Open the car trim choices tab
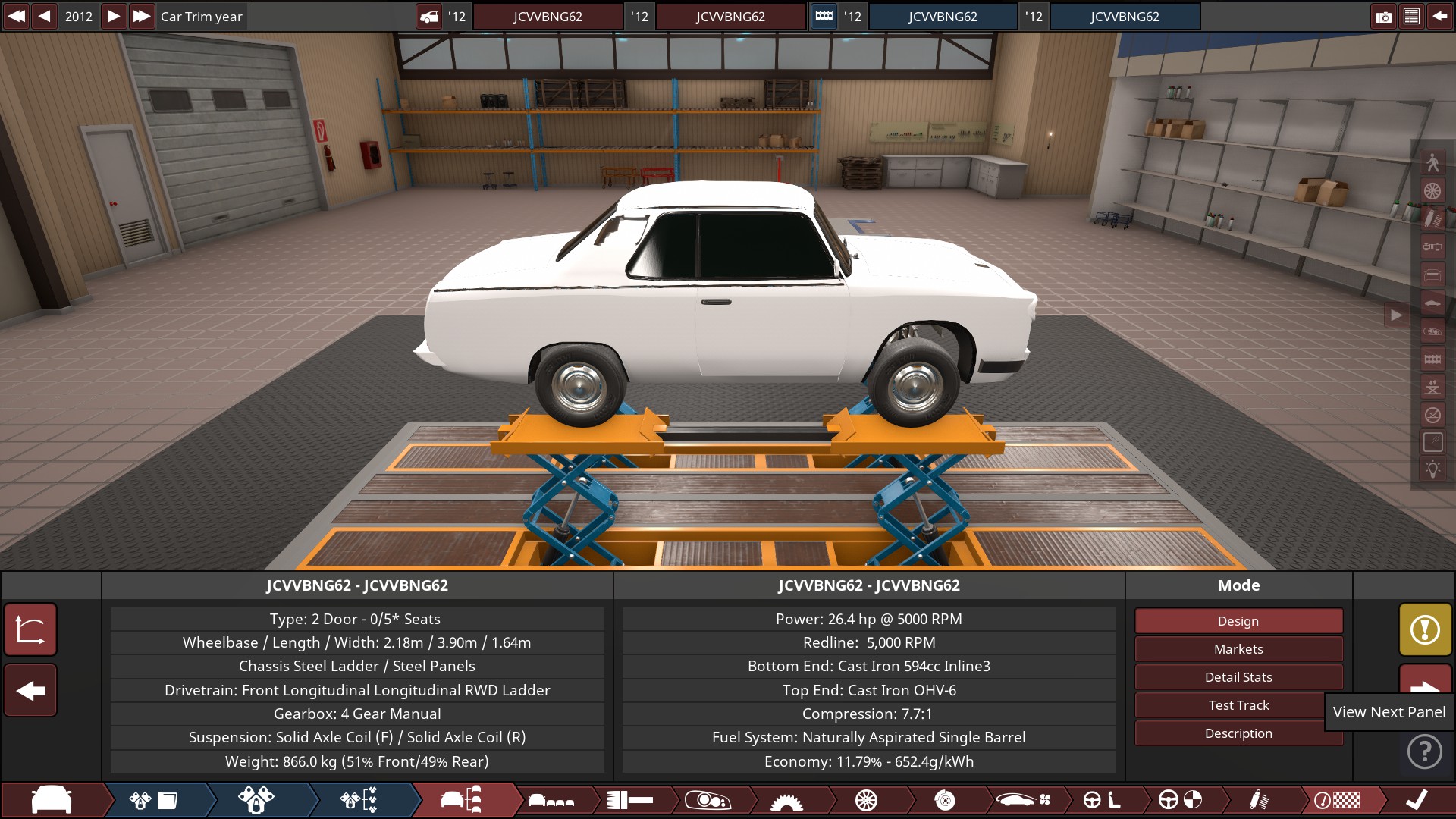 461,800
